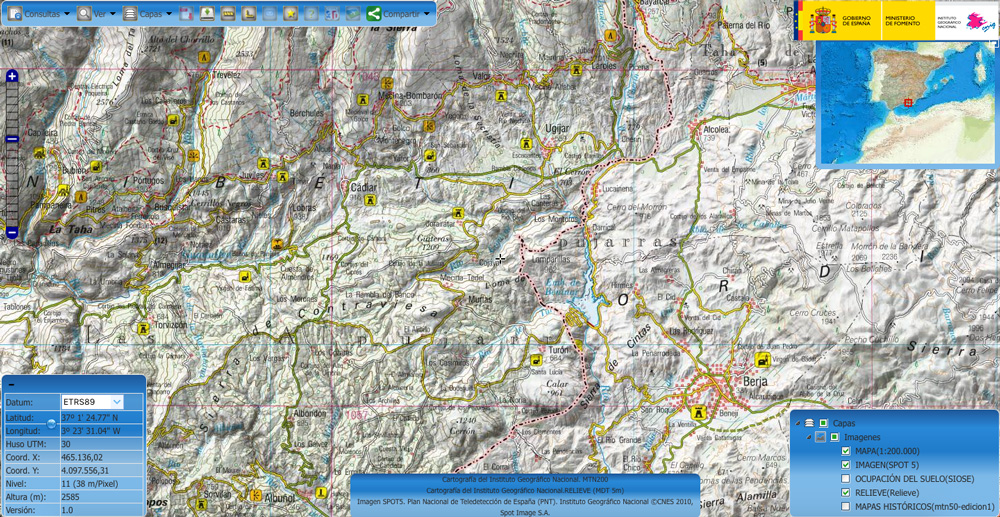Open the Consultas menu label

43,13
